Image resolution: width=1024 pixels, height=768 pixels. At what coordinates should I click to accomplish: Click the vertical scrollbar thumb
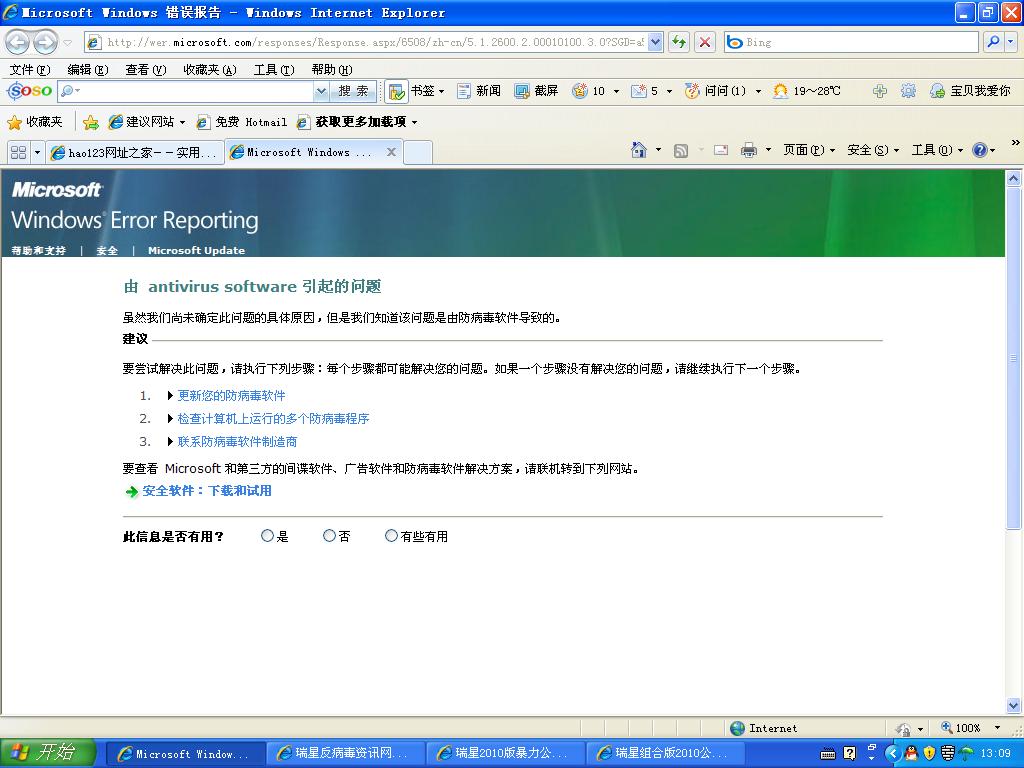[x=1013, y=359]
